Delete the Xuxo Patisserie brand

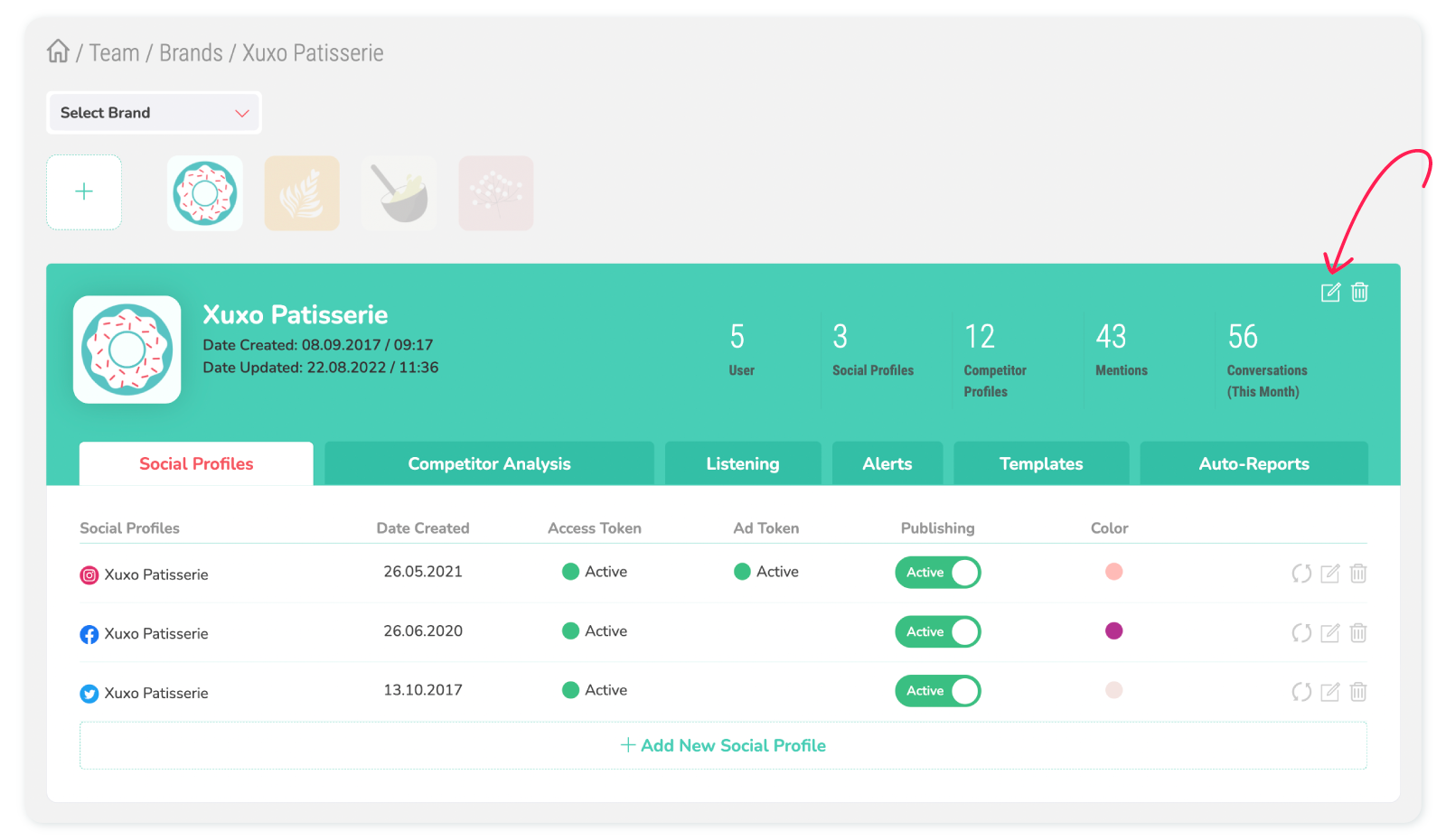click(x=1359, y=292)
